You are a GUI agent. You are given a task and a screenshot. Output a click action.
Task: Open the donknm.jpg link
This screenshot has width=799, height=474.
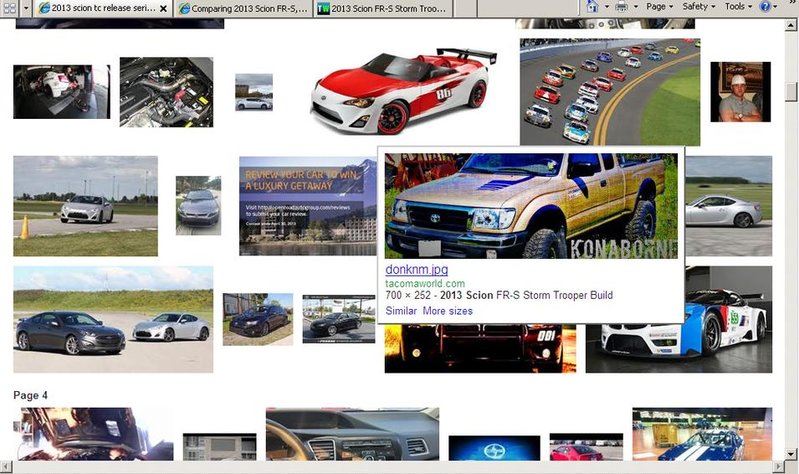416,269
